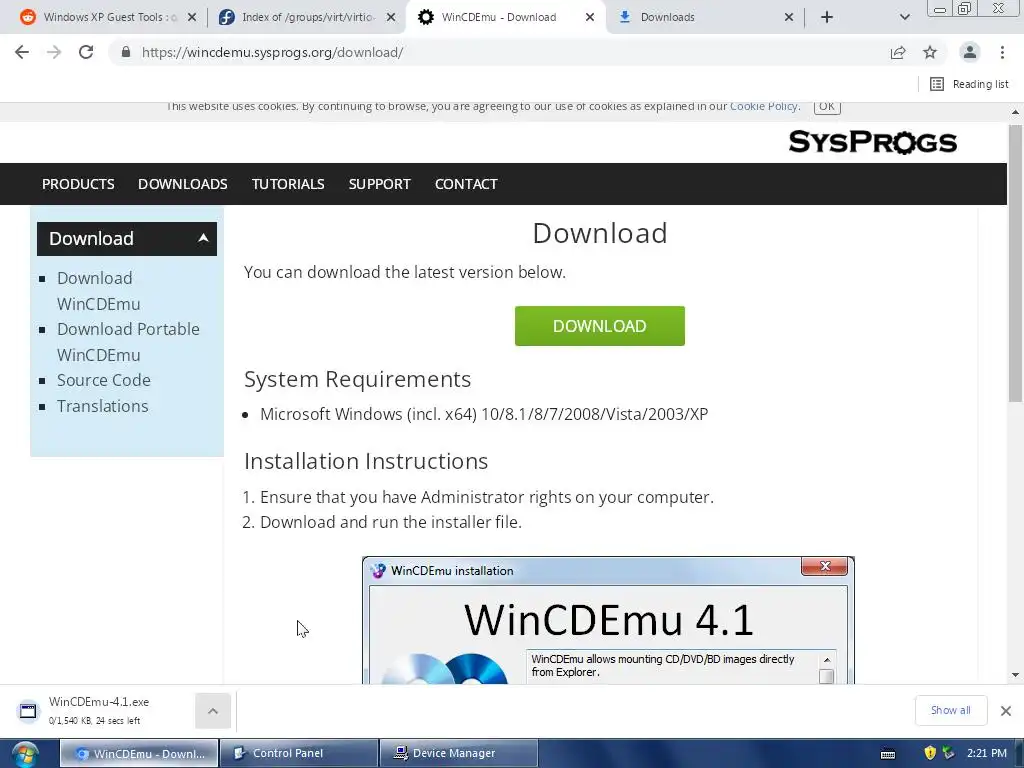Open the Chrome profile avatar menu
Viewport: 1024px width, 768px height.
(x=970, y=52)
